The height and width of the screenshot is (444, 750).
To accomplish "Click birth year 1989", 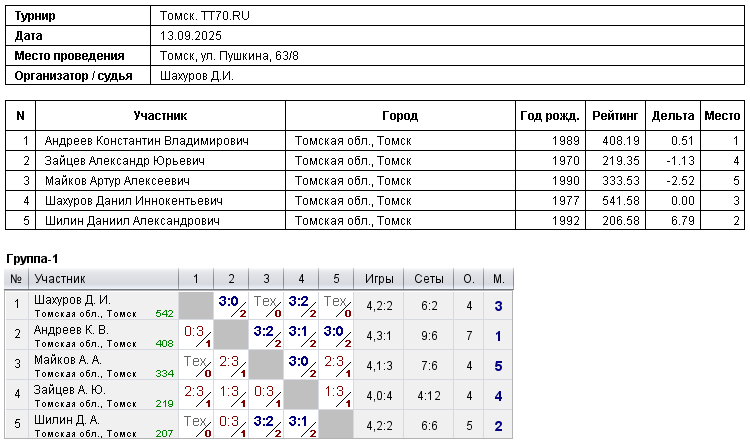I will point(565,141).
